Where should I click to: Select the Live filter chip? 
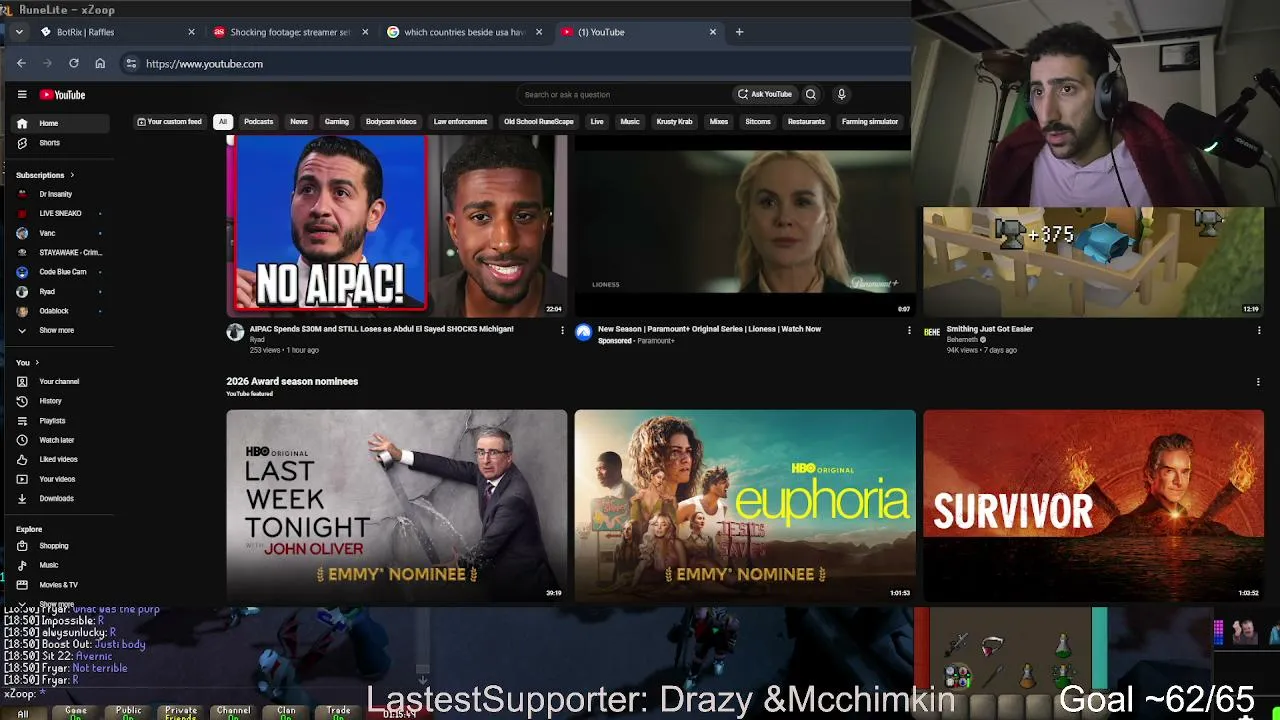tap(597, 122)
